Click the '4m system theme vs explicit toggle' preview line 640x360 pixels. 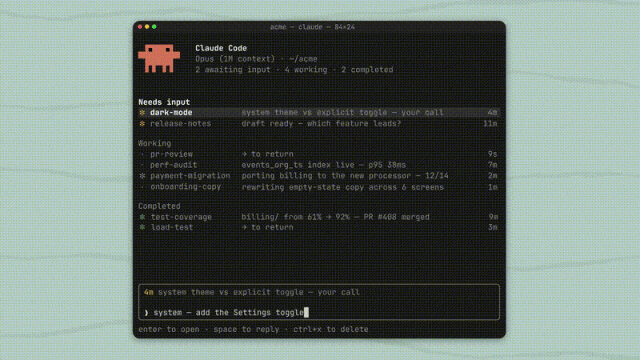click(x=252, y=292)
